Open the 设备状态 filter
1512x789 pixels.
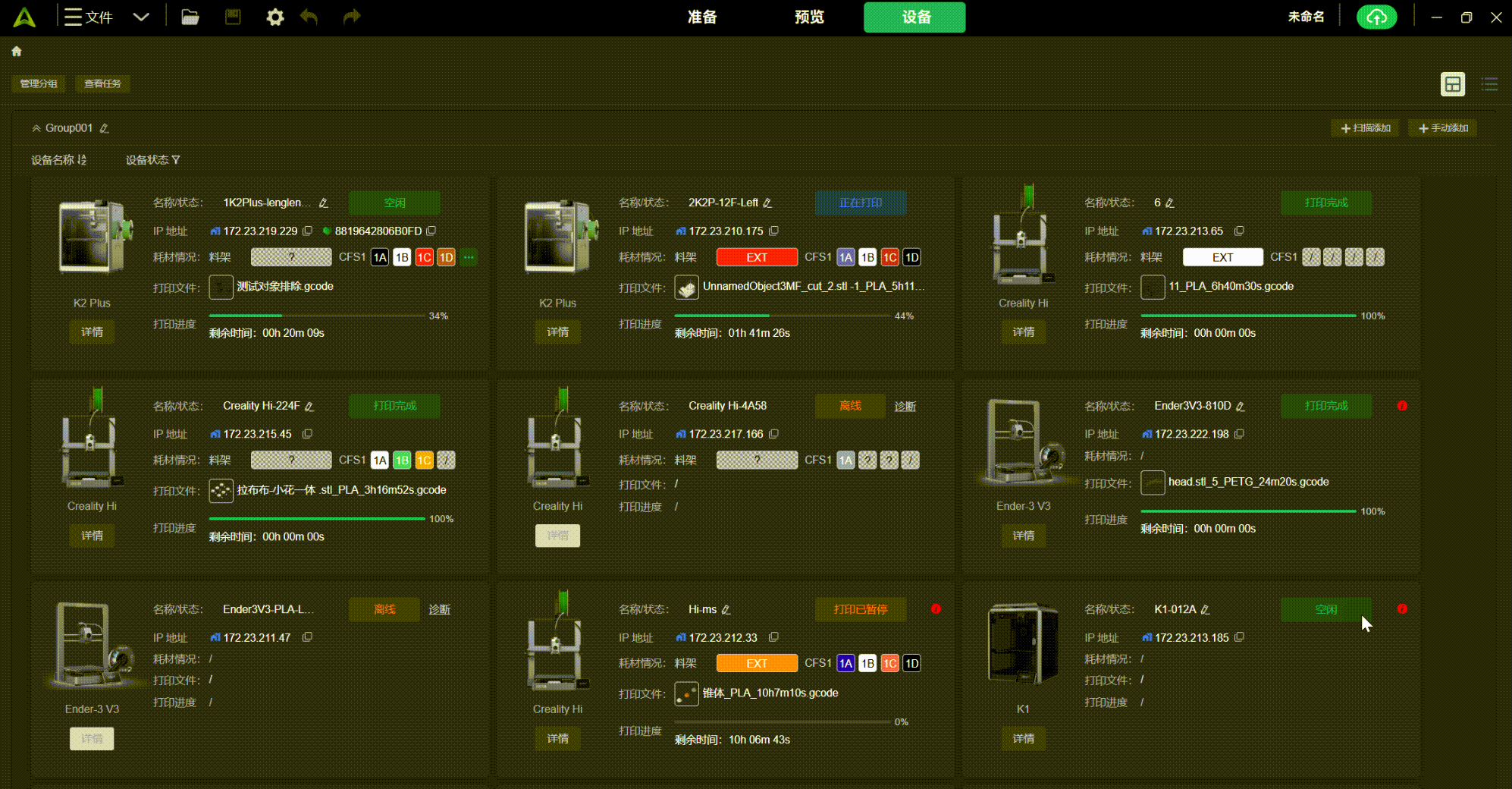[x=152, y=159]
